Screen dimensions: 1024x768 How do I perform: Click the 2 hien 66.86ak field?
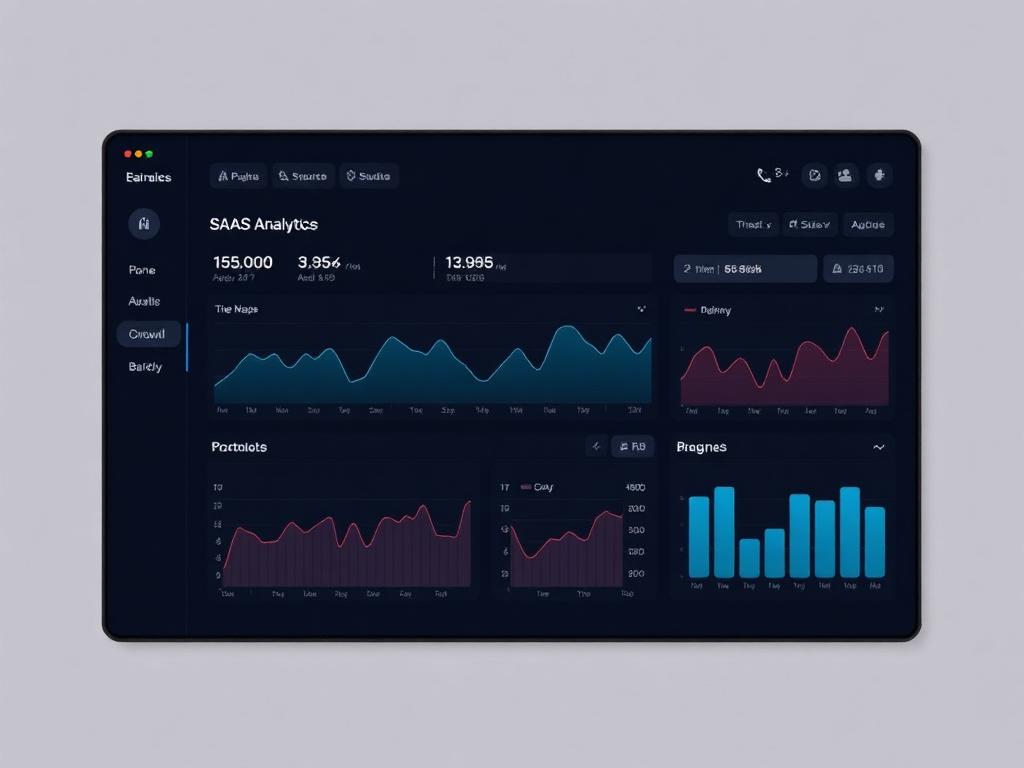[x=745, y=268]
